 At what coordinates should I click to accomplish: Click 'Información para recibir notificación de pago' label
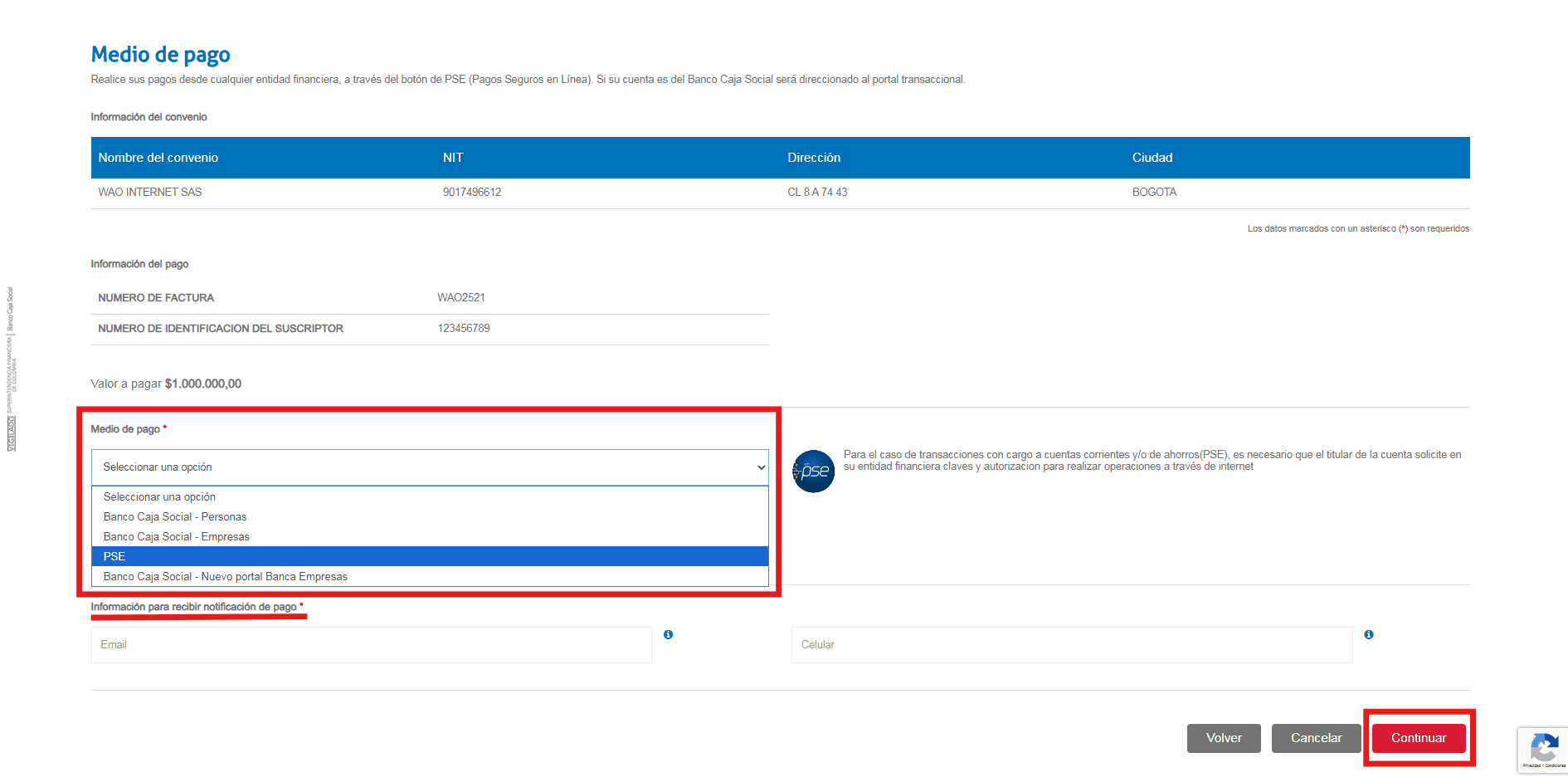[x=193, y=607]
